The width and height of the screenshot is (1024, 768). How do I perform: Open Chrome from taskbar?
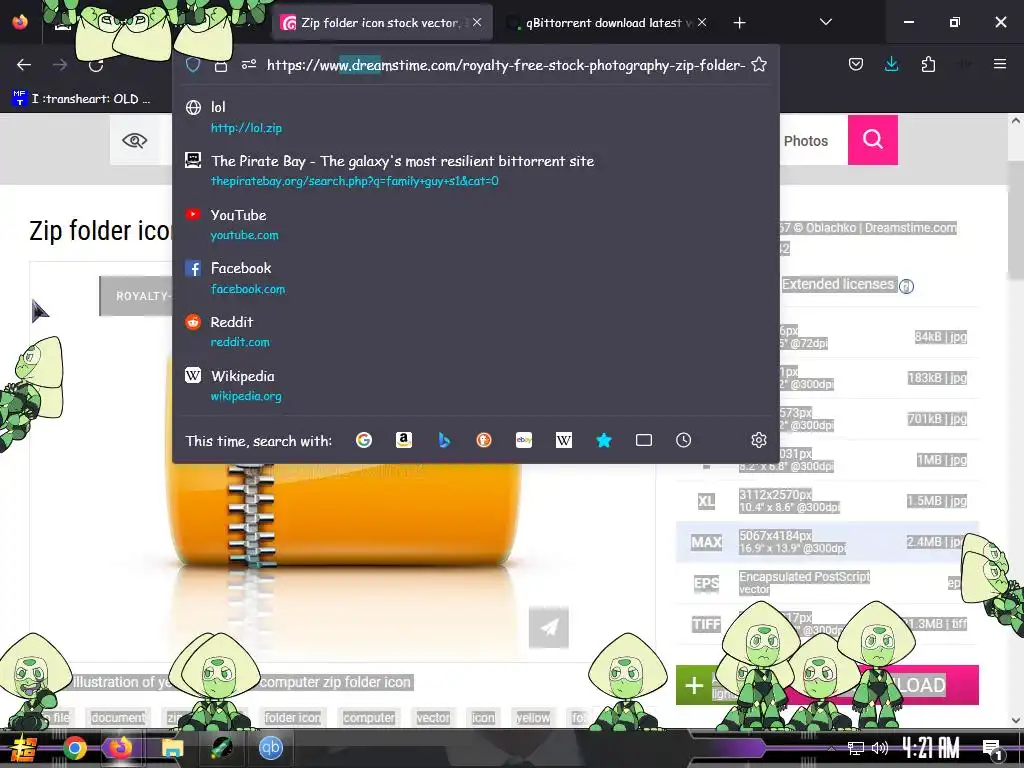tap(75, 748)
